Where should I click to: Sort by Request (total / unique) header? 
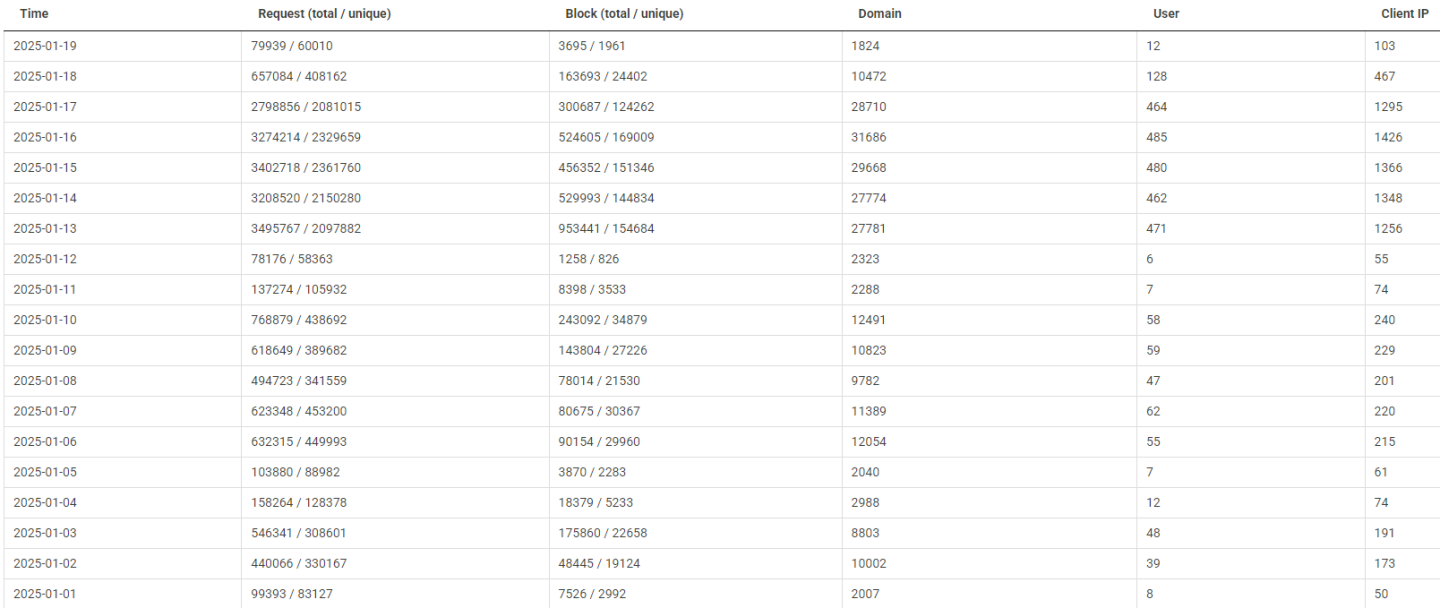click(x=324, y=14)
